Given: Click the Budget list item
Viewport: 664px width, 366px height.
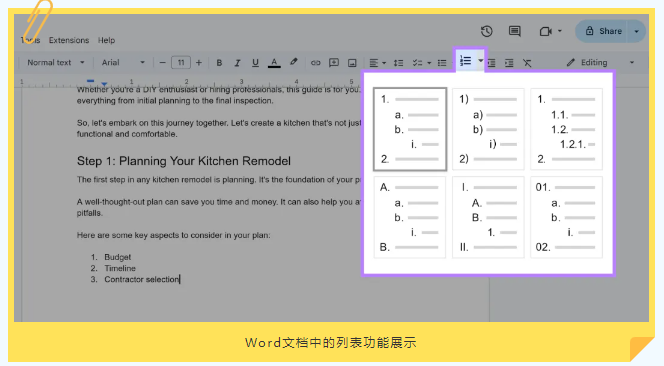Looking at the screenshot, I should point(118,257).
